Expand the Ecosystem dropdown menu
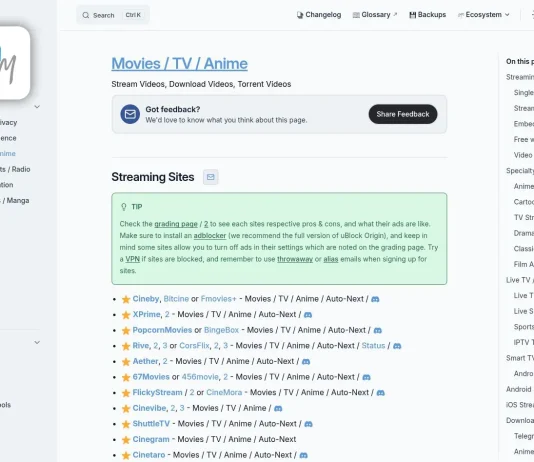534x462 pixels. tap(484, 15)
